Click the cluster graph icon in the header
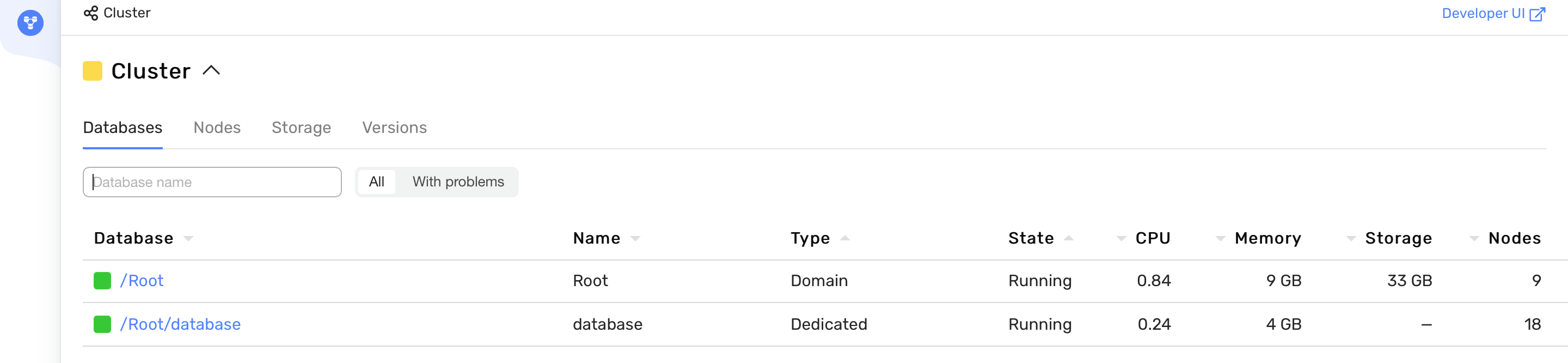The width and height of the screenshot is (1568, 363). click(90, 12)
